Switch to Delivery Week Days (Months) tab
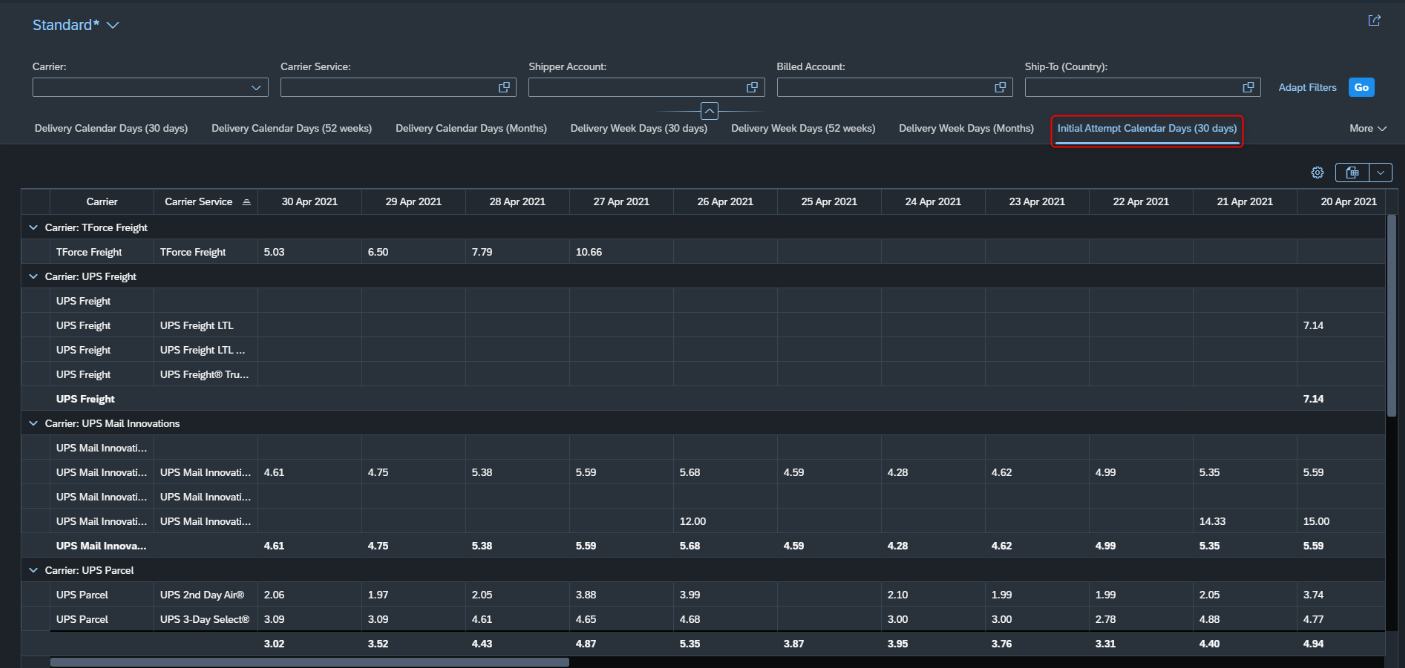Screen dimensions: 1405x668 [x=966, y=129]
